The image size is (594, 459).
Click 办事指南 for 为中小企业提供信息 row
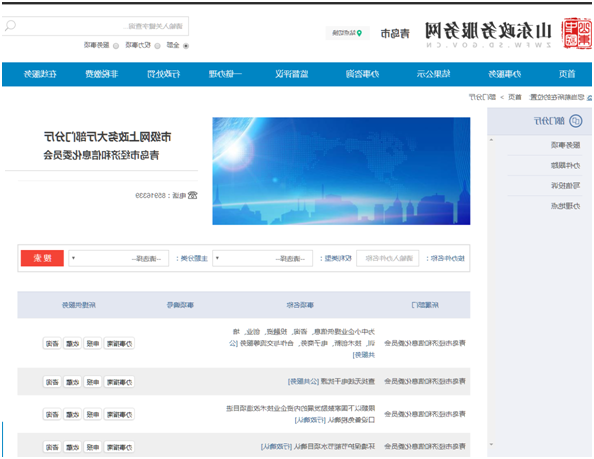coord(119,343)
